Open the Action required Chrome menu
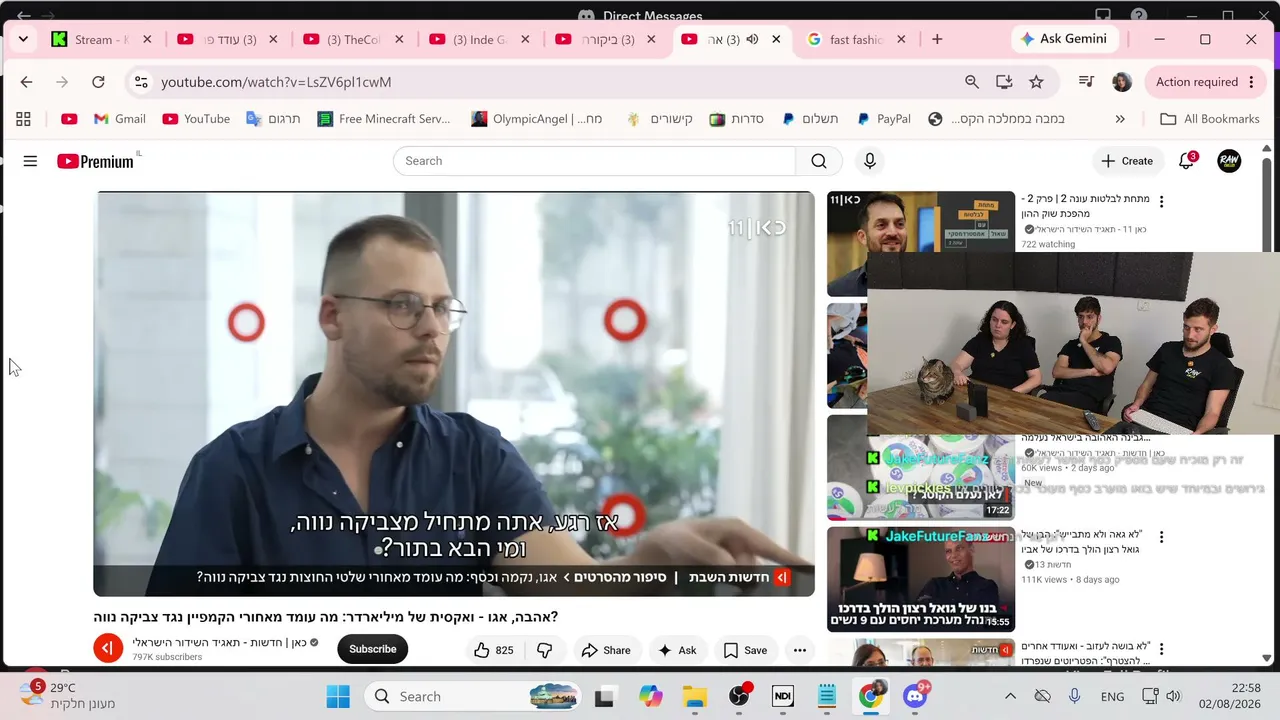 1205,82
